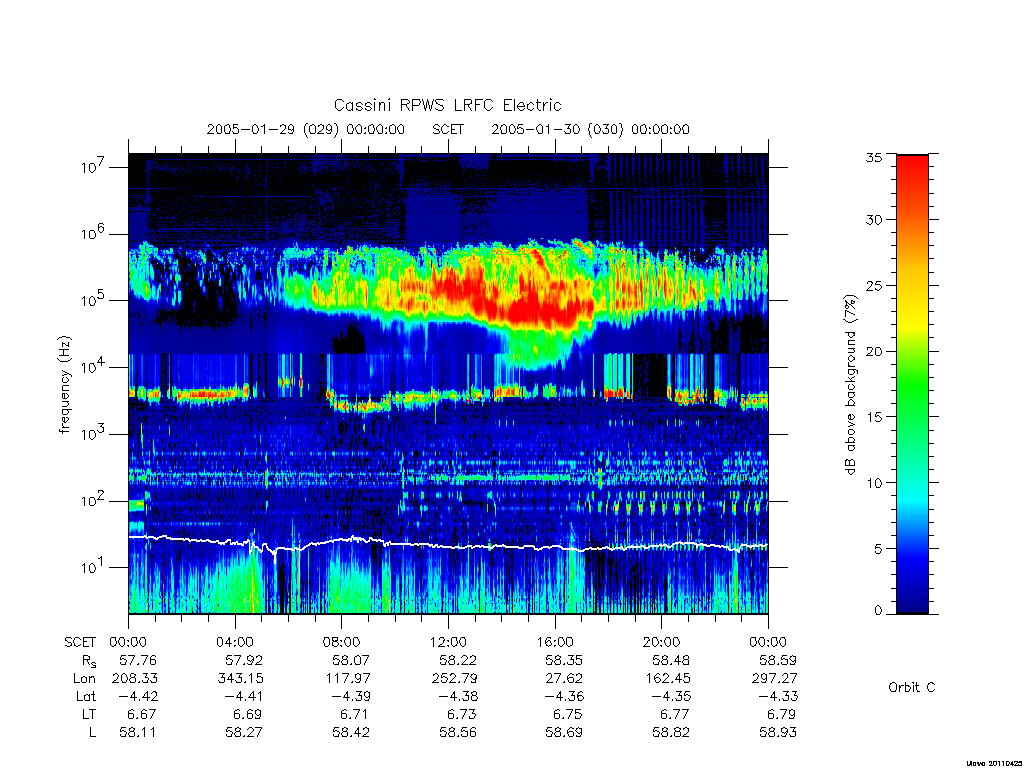This screenshot has height=768, width=1024.
Task: Click the '10' color scale label
Action: (874, 483)
